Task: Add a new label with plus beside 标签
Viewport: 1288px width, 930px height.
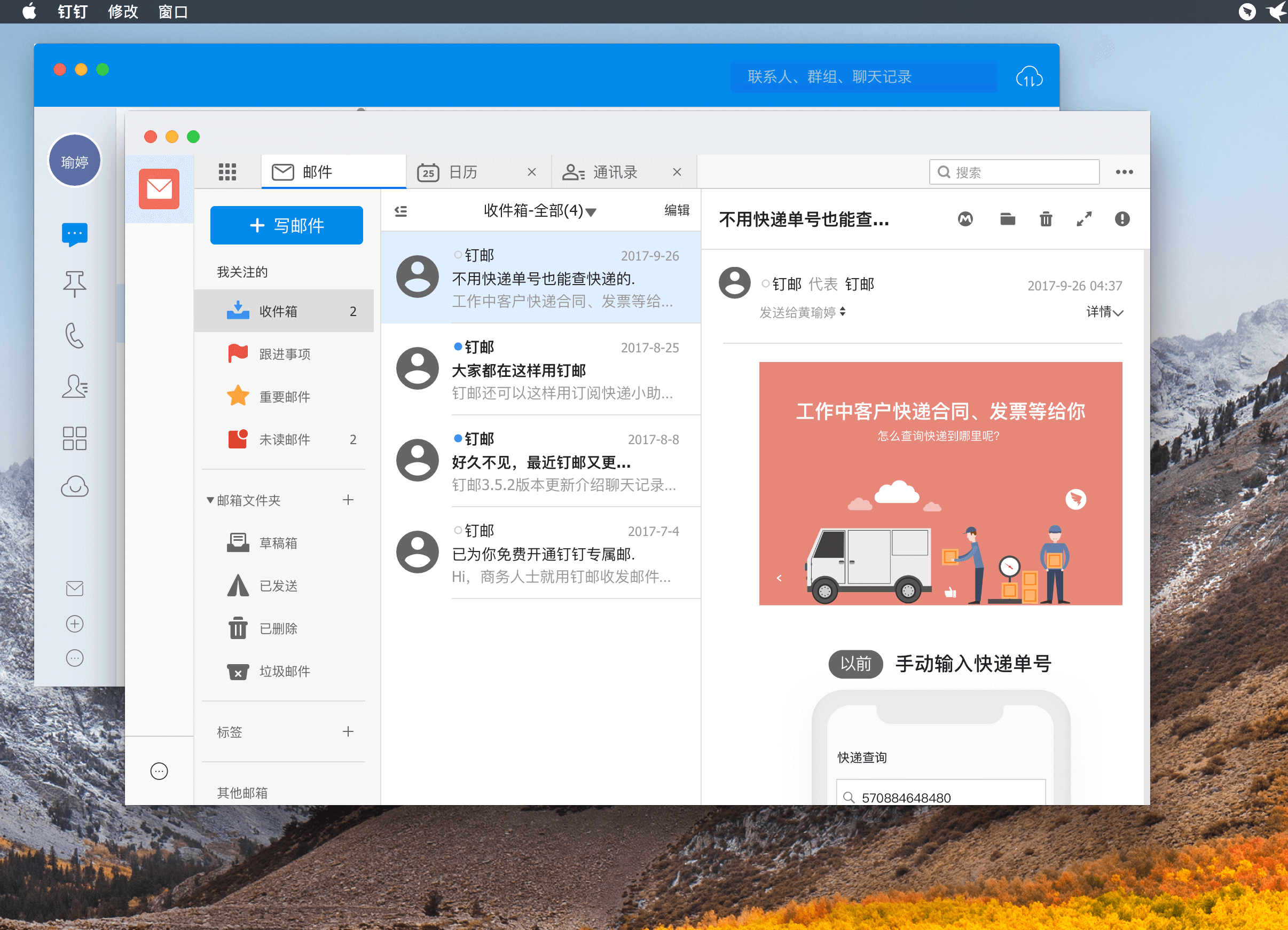Action: (348, 731)
